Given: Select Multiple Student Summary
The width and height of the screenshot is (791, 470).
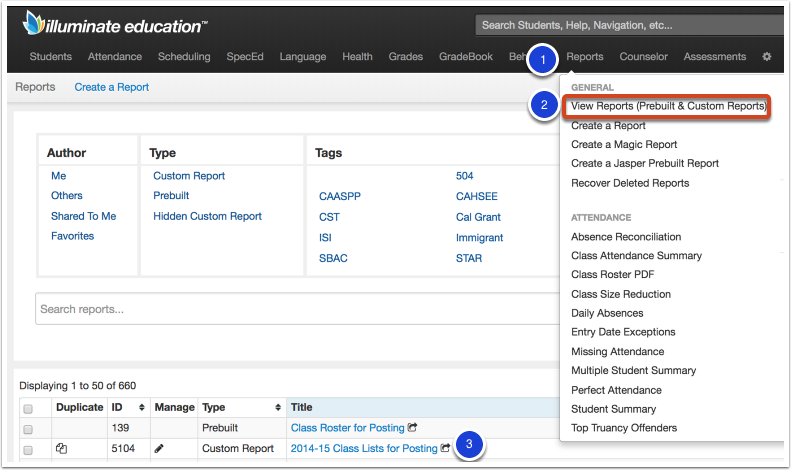Looking at the screenshot, I should (x=634, y=371).
